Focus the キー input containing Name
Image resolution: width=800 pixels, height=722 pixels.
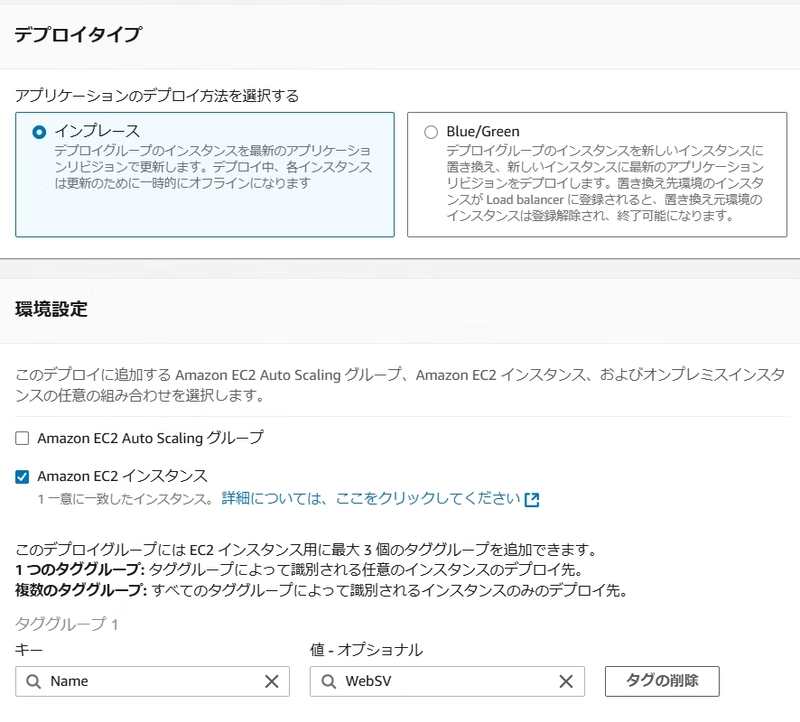150,681
